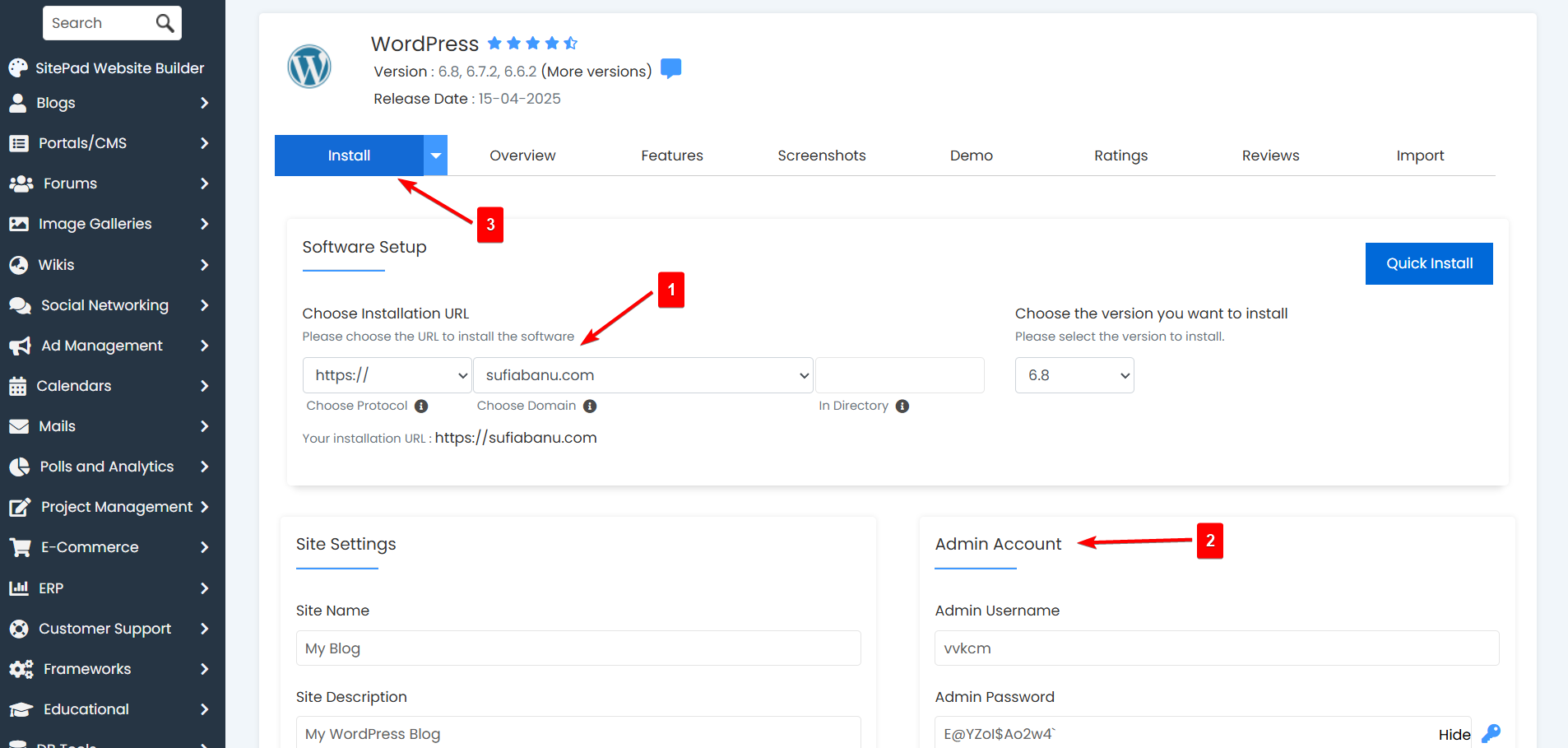This screenshot has width=1568, height=748.
Task: Click the Wikis globe icon
Action: [18, 265]
